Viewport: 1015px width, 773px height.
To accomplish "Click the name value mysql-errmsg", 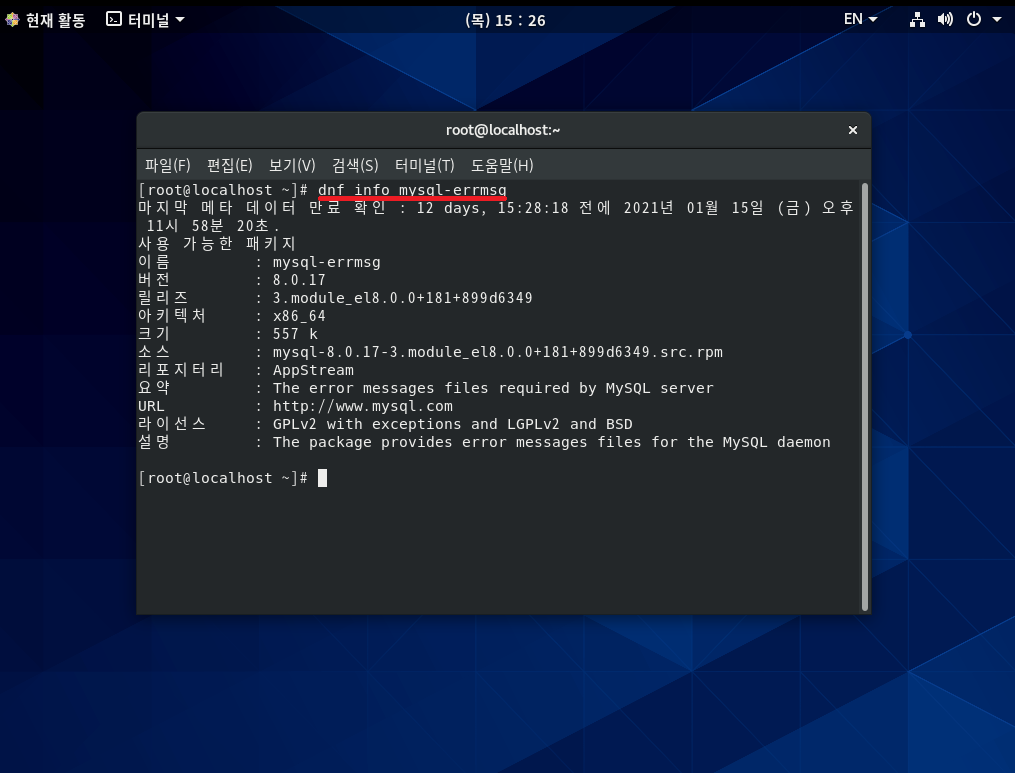I will pos(326,262).
